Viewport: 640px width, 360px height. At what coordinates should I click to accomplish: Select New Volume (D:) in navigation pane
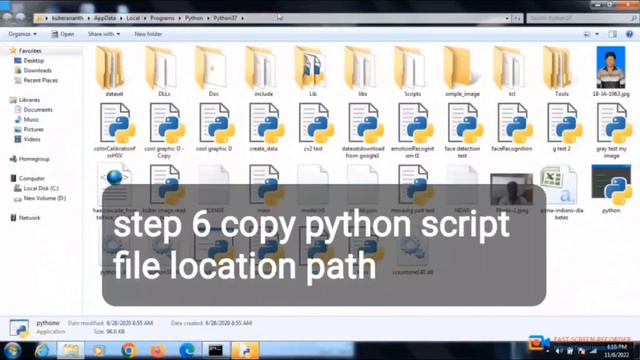coord(44,198)
